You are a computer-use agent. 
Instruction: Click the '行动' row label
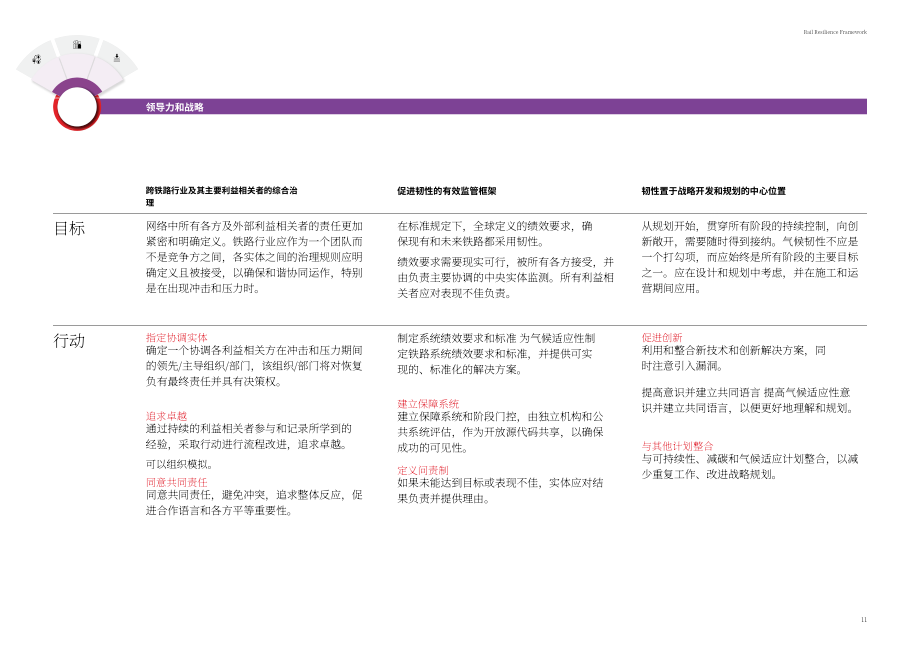(69, 340)
